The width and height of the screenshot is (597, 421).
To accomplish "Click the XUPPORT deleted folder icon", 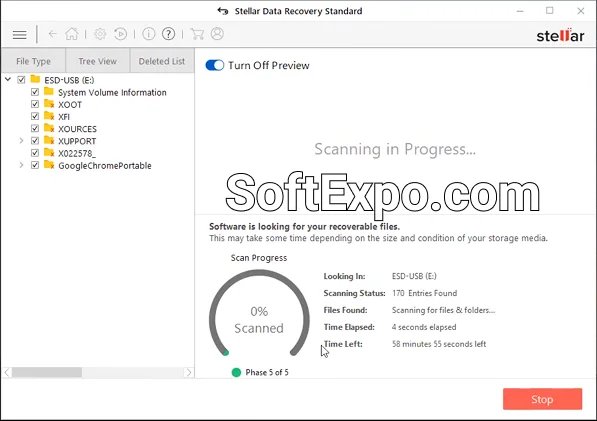I will [49, 140].
